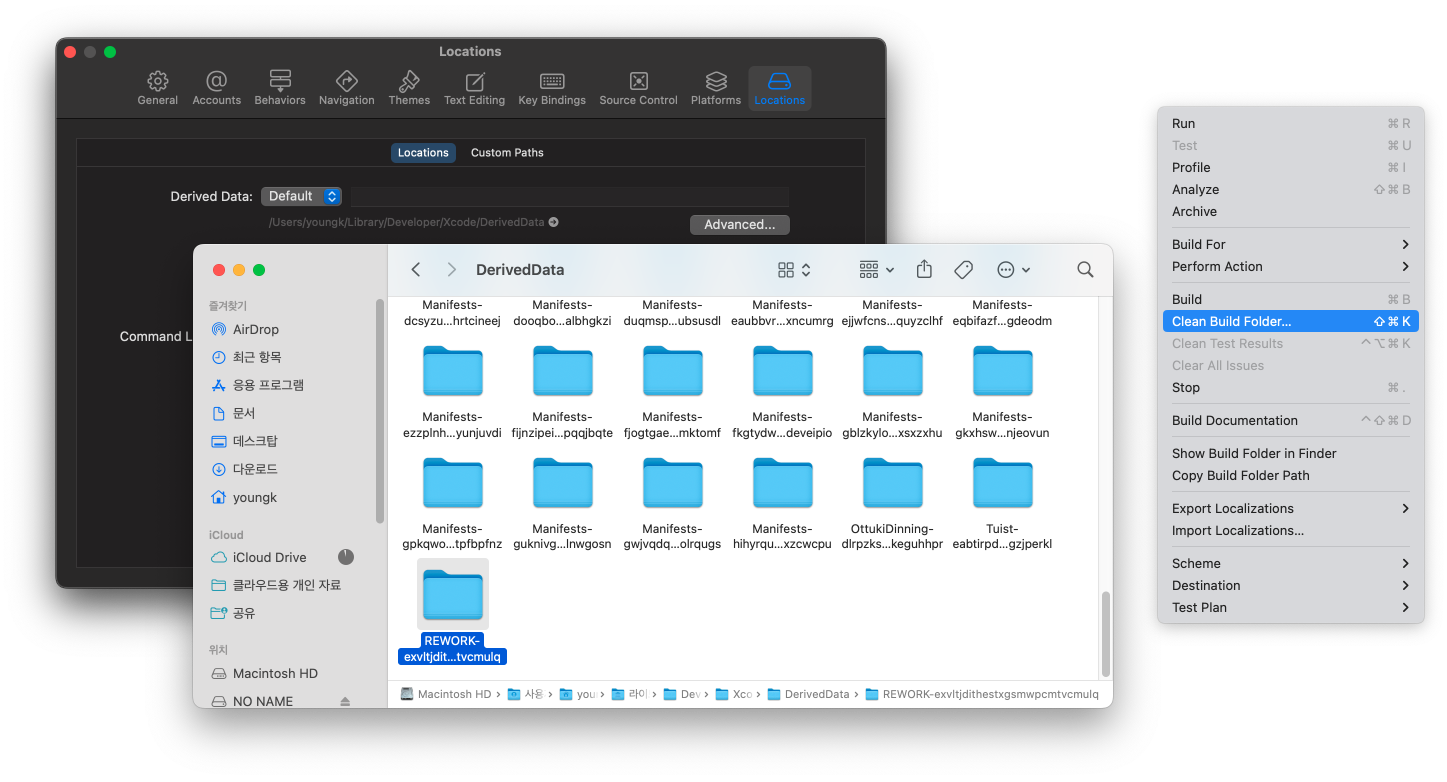Expand Build For submenu
This screenshot has width=1447, height=782.
pyautogui.click(x=1291, y=244)
